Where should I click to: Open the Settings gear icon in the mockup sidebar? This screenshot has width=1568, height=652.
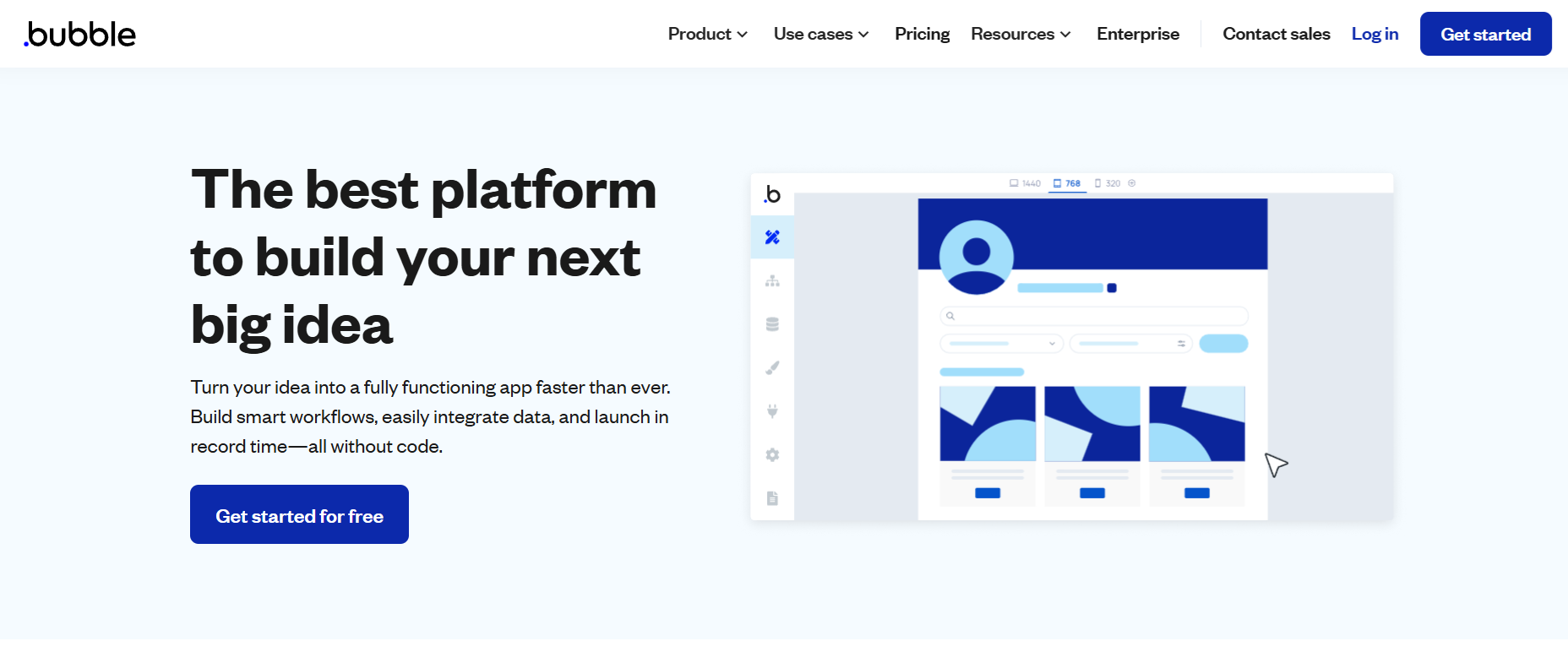coord(772,454)
